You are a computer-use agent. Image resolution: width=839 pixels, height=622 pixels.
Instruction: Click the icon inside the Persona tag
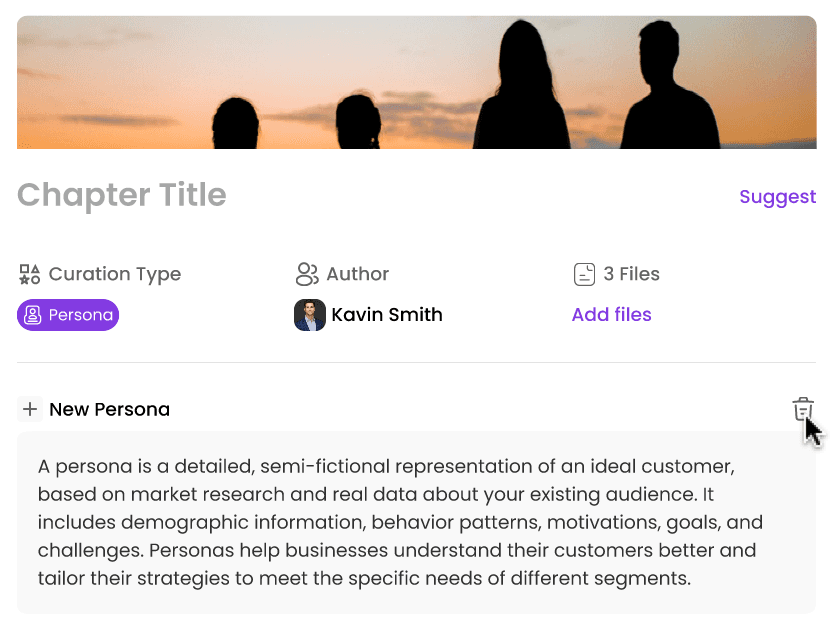tap(33, 315)
